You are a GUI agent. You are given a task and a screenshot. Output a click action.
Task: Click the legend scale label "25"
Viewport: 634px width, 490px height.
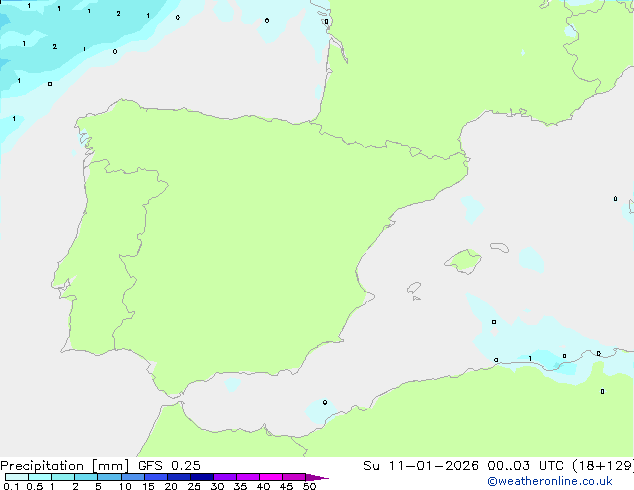(194, 486)
